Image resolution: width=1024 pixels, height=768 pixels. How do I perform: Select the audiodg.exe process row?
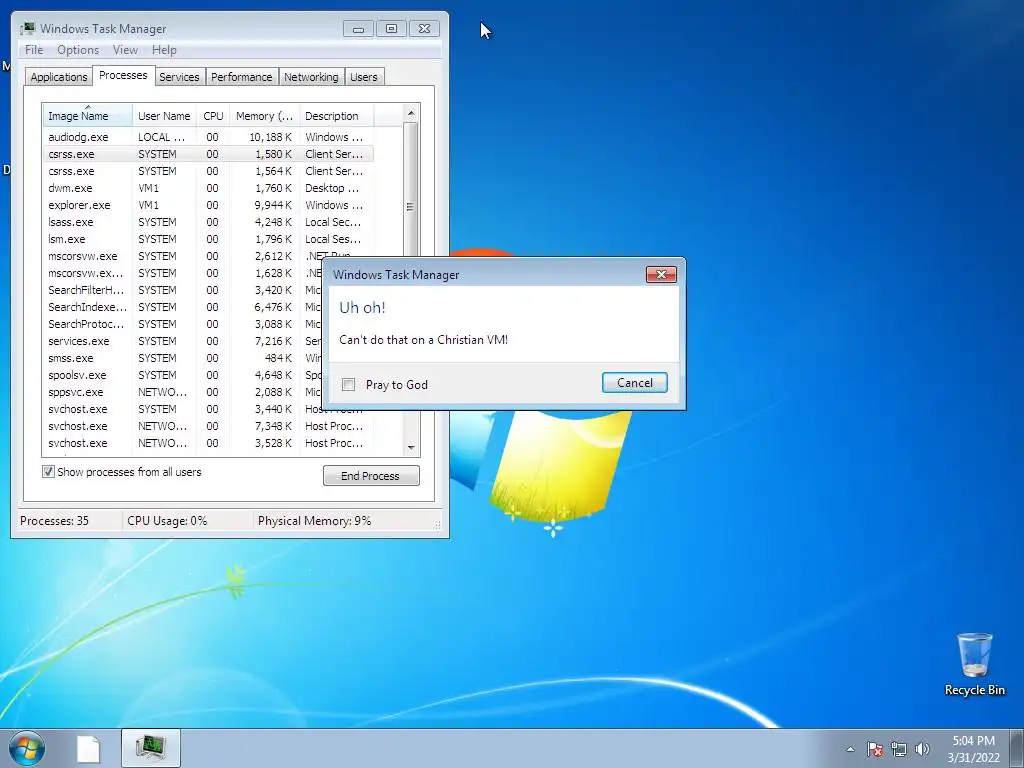[x=208, y=137]
